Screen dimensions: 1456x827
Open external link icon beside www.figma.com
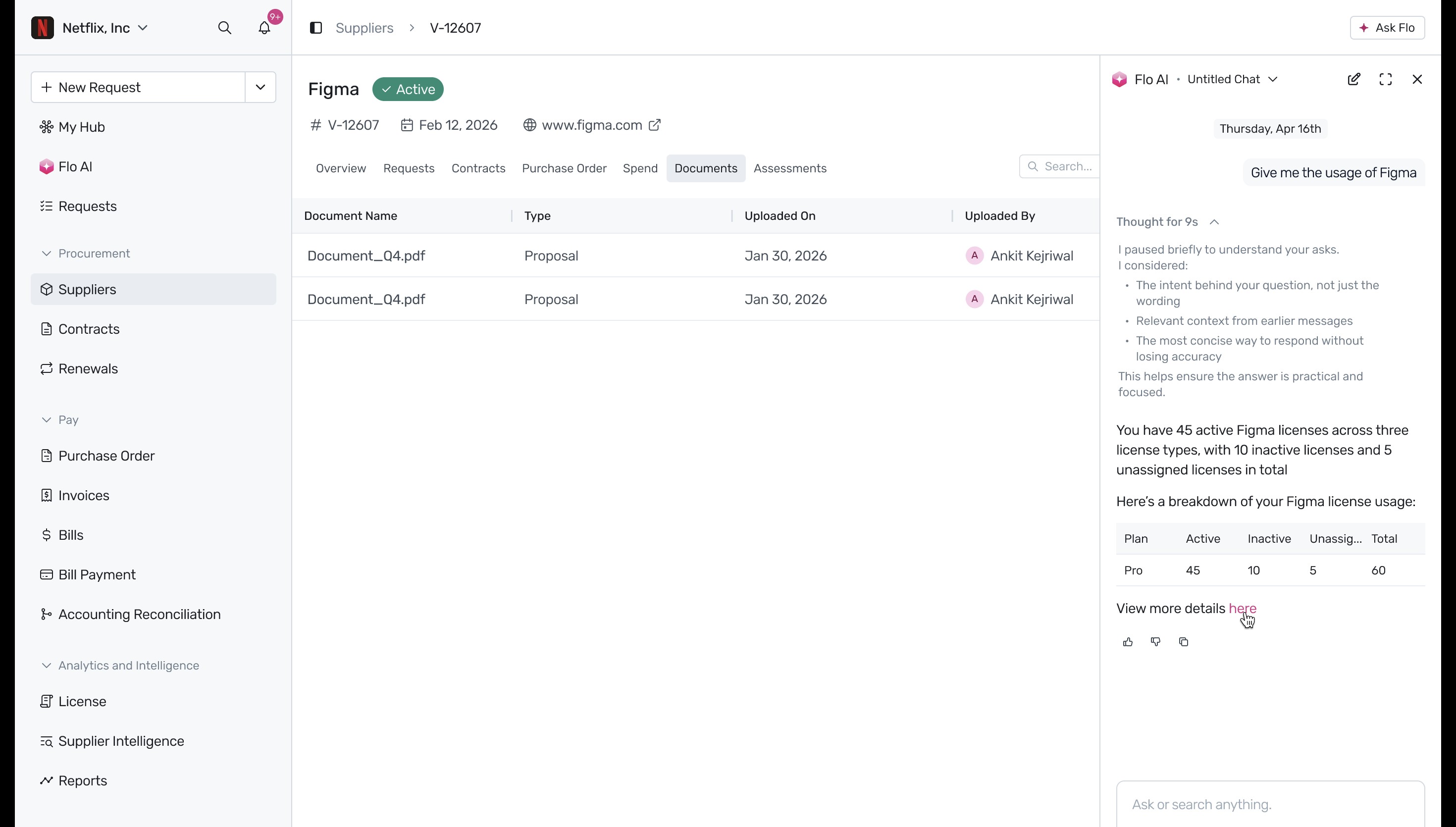coord(655,125)
